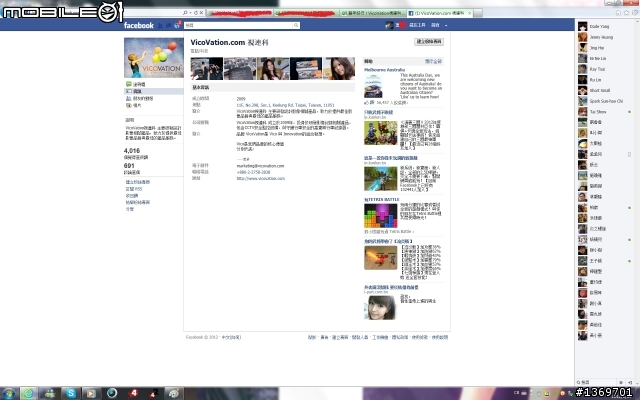Switch to the third browser tab about Vicovation
Image resolution: width=640 pixels, height=400 pixels.
tap(373, 13)
